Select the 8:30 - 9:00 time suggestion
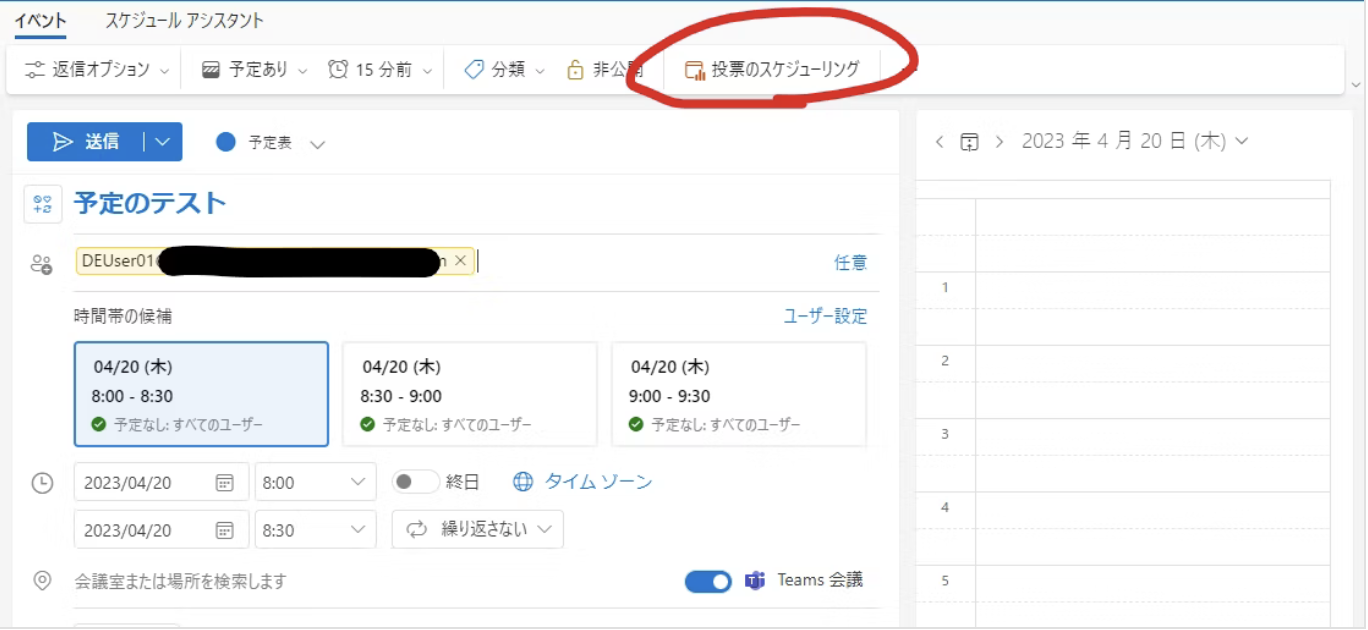 469,394
